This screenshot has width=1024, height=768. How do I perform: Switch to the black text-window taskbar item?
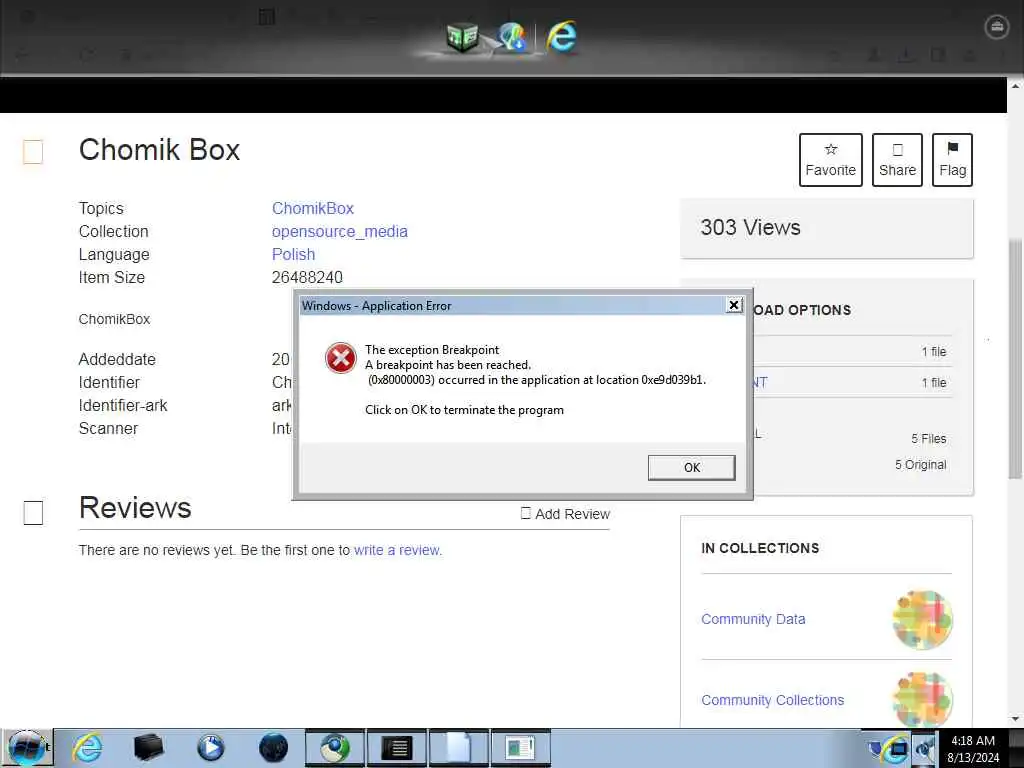click(x=396, y=748)
